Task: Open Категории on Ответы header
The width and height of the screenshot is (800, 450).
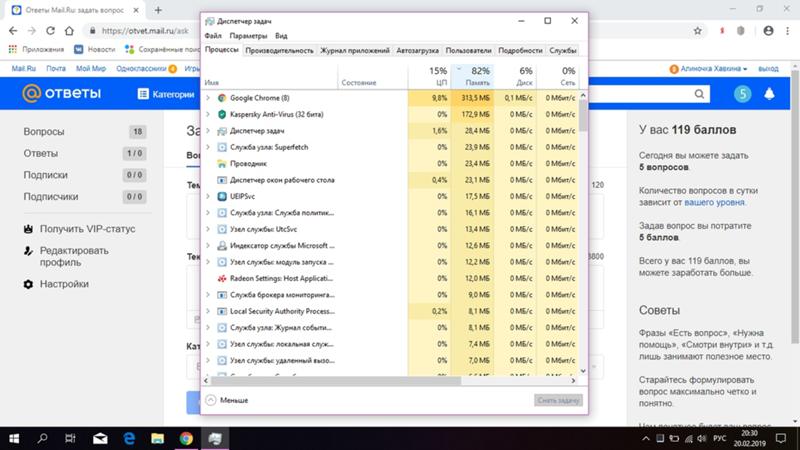Action: pyautogui.click(x=166, y=94)
